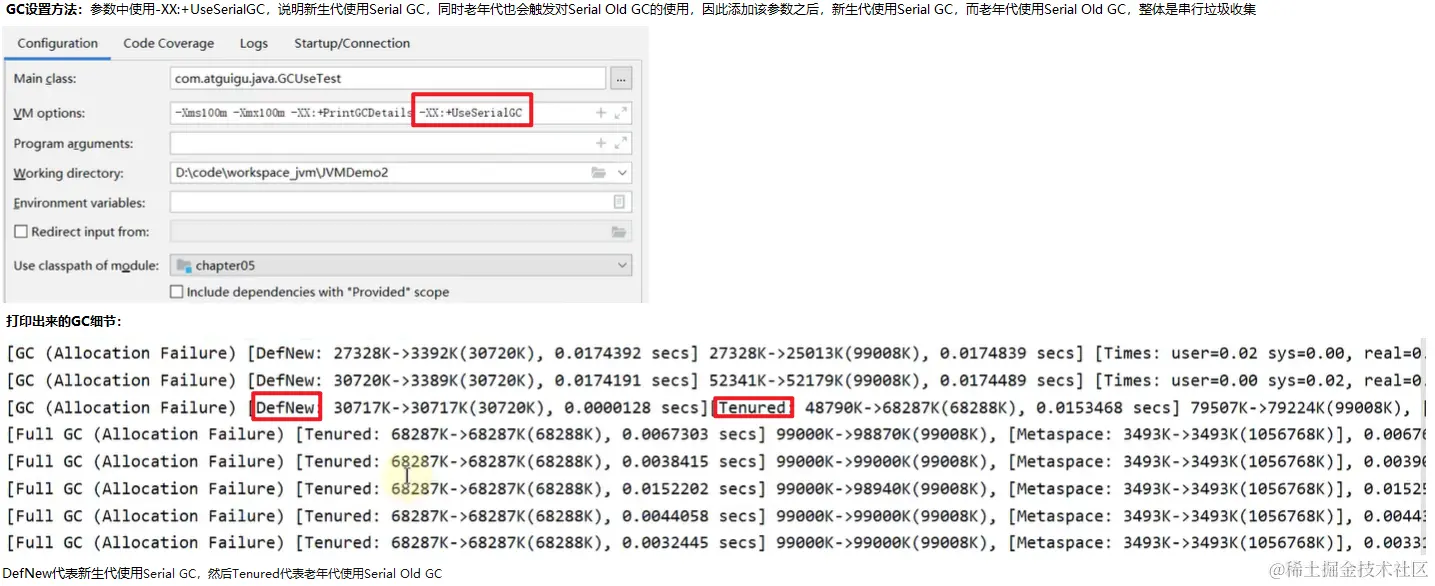1435x586 pixels.
Task: Click the Working directory path field
Action: pos(401,173)
